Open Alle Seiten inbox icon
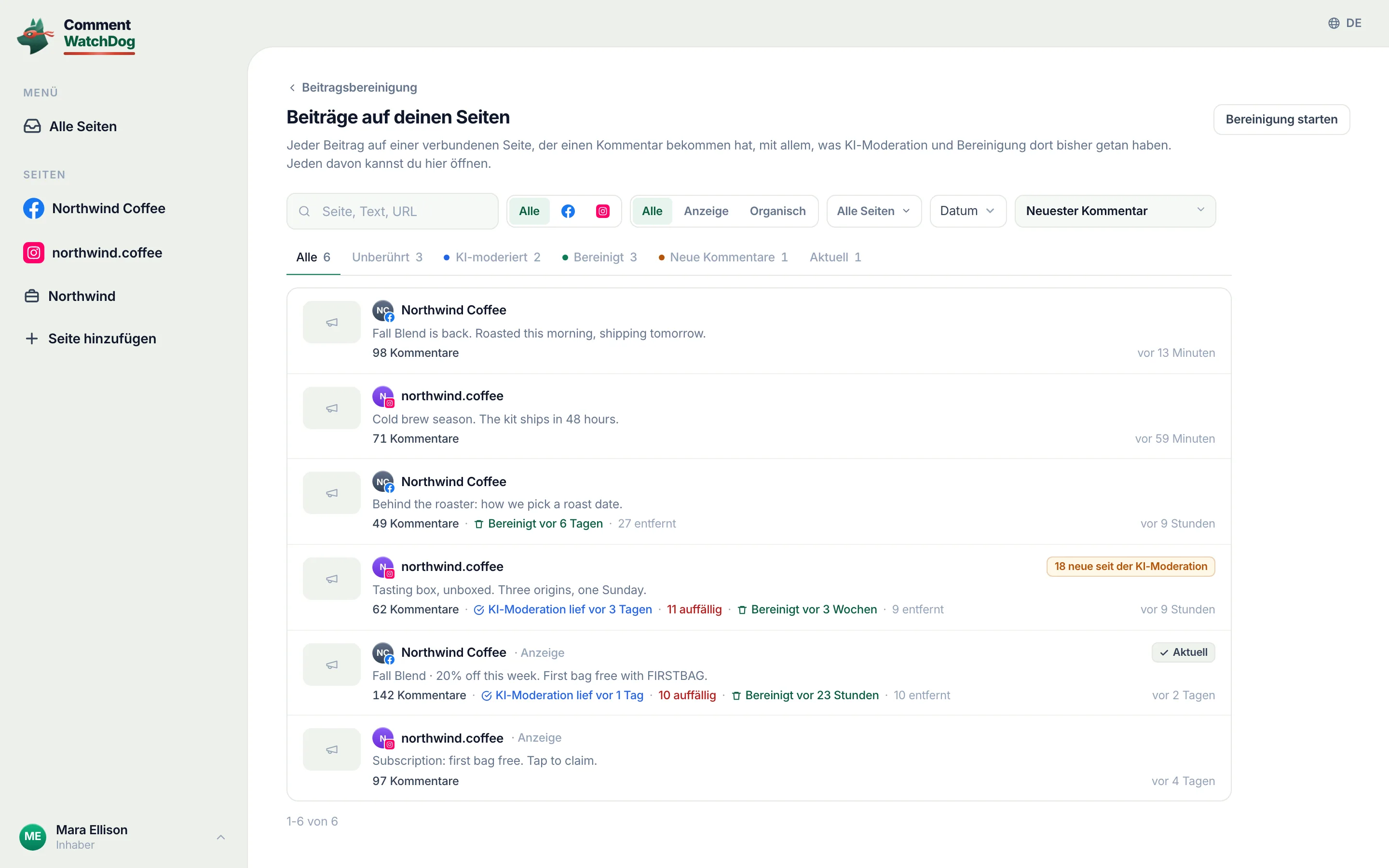Viewport: 1389px width, 868px height. [x=32, y=126]
